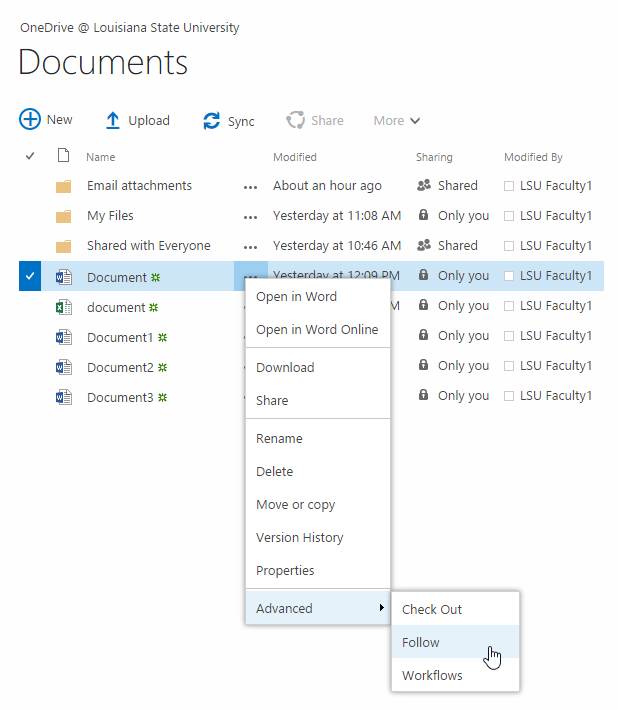
Task: Click the OneDrive @ Louisiana State University link
Action: [x=129, y=28]
